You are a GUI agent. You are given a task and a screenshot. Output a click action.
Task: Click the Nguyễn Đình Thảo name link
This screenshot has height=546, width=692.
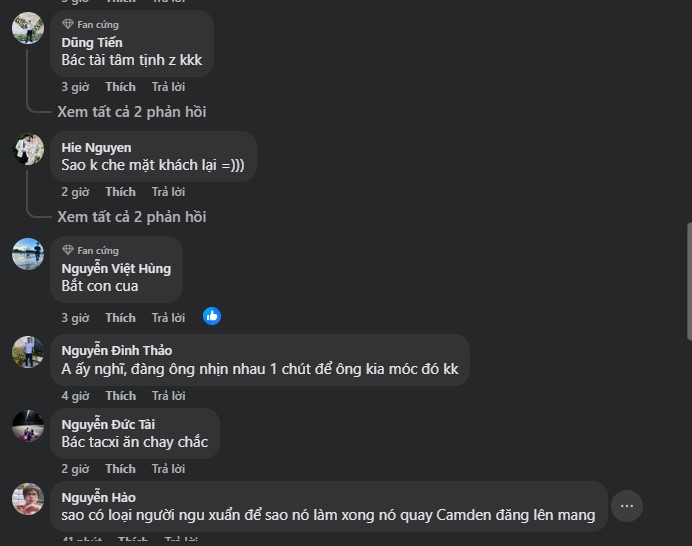(x=116, y=350)
